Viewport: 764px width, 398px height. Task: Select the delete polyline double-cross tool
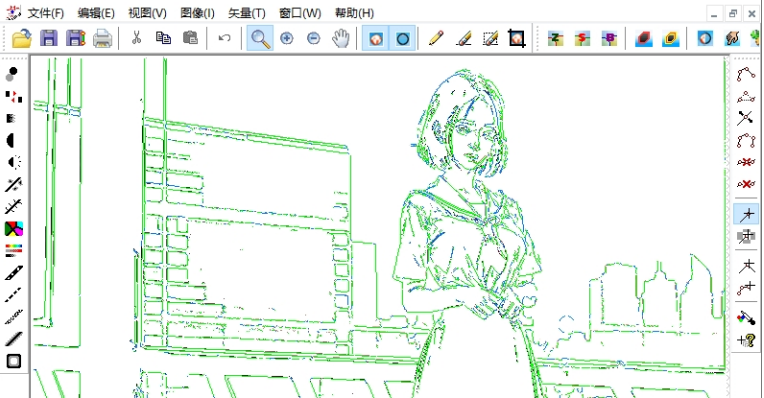[x=745, y=162]
